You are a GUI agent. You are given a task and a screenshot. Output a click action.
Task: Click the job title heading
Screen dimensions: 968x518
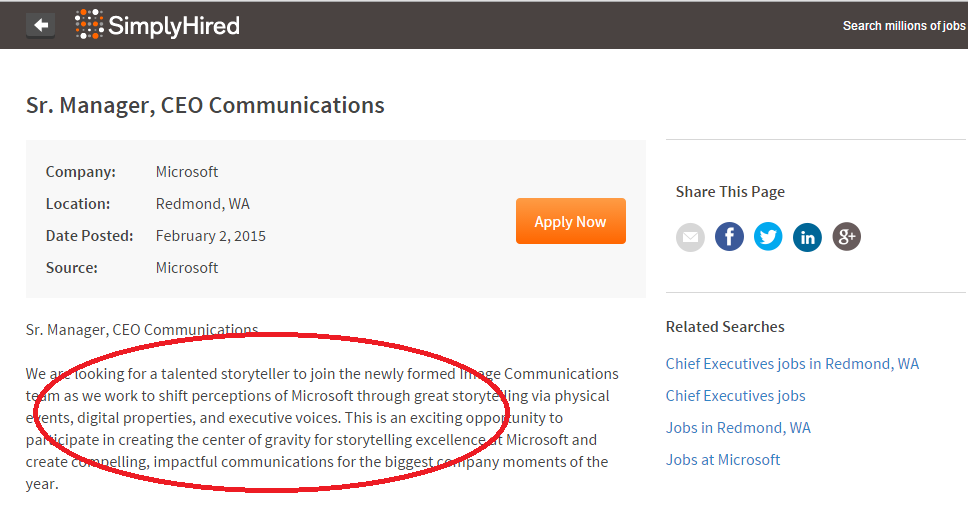click(205, 106)
